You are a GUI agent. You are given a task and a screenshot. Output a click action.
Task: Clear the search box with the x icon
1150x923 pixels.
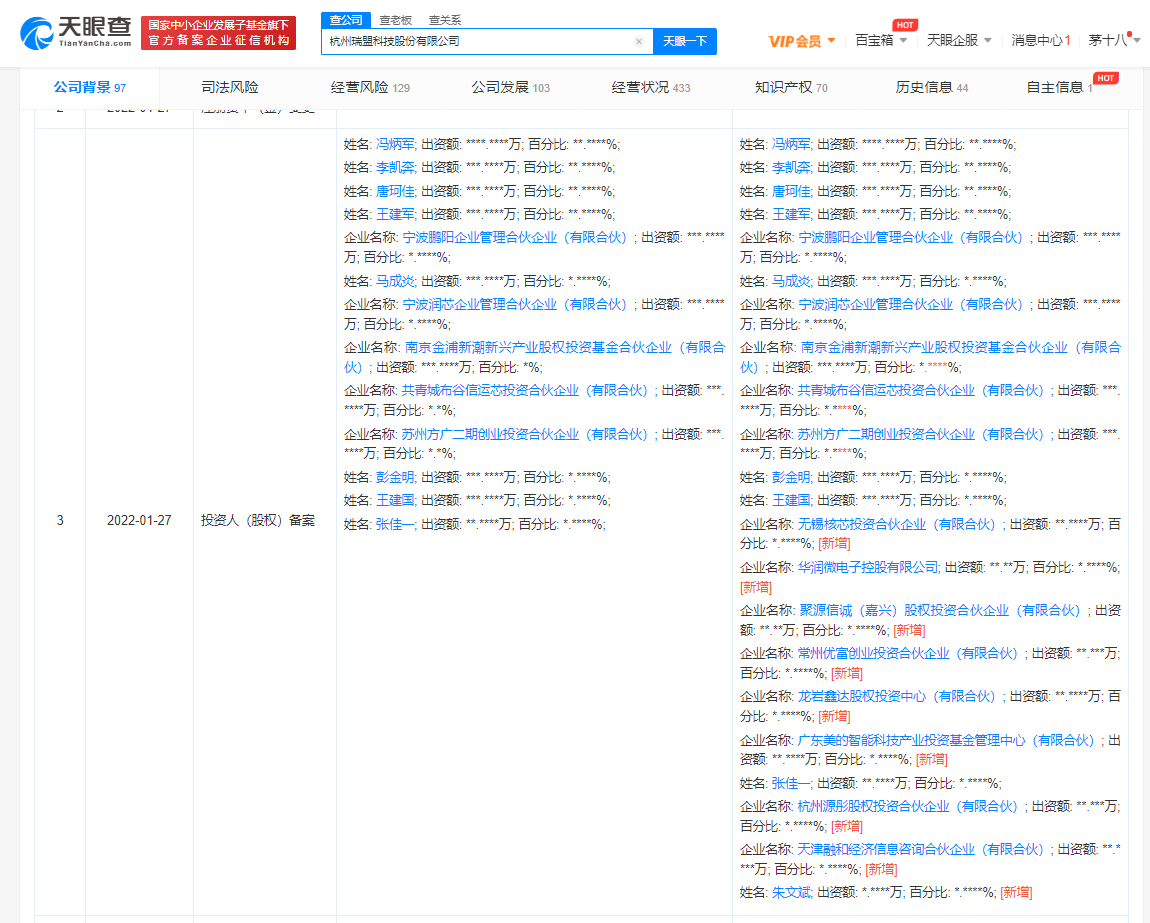coord(639,41)
